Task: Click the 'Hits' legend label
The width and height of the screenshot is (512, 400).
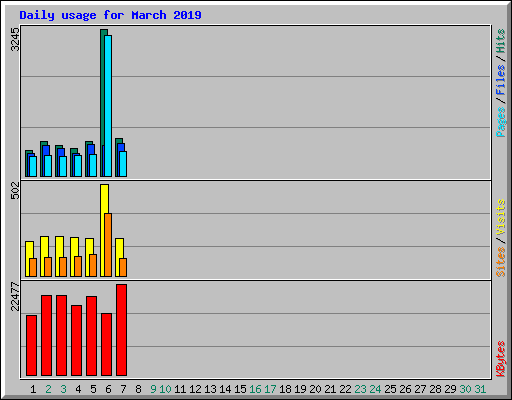Action: [500, 41]
